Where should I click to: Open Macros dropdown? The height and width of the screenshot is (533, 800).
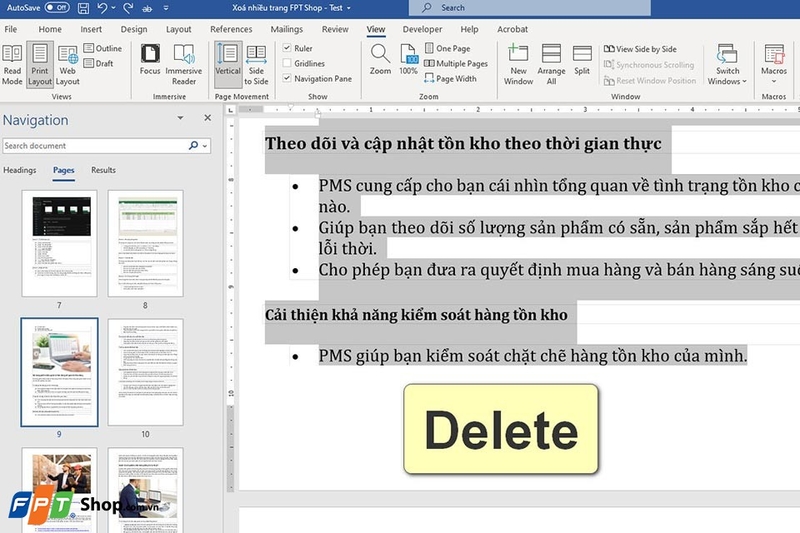pyautogui.click(x=774, y=65)
